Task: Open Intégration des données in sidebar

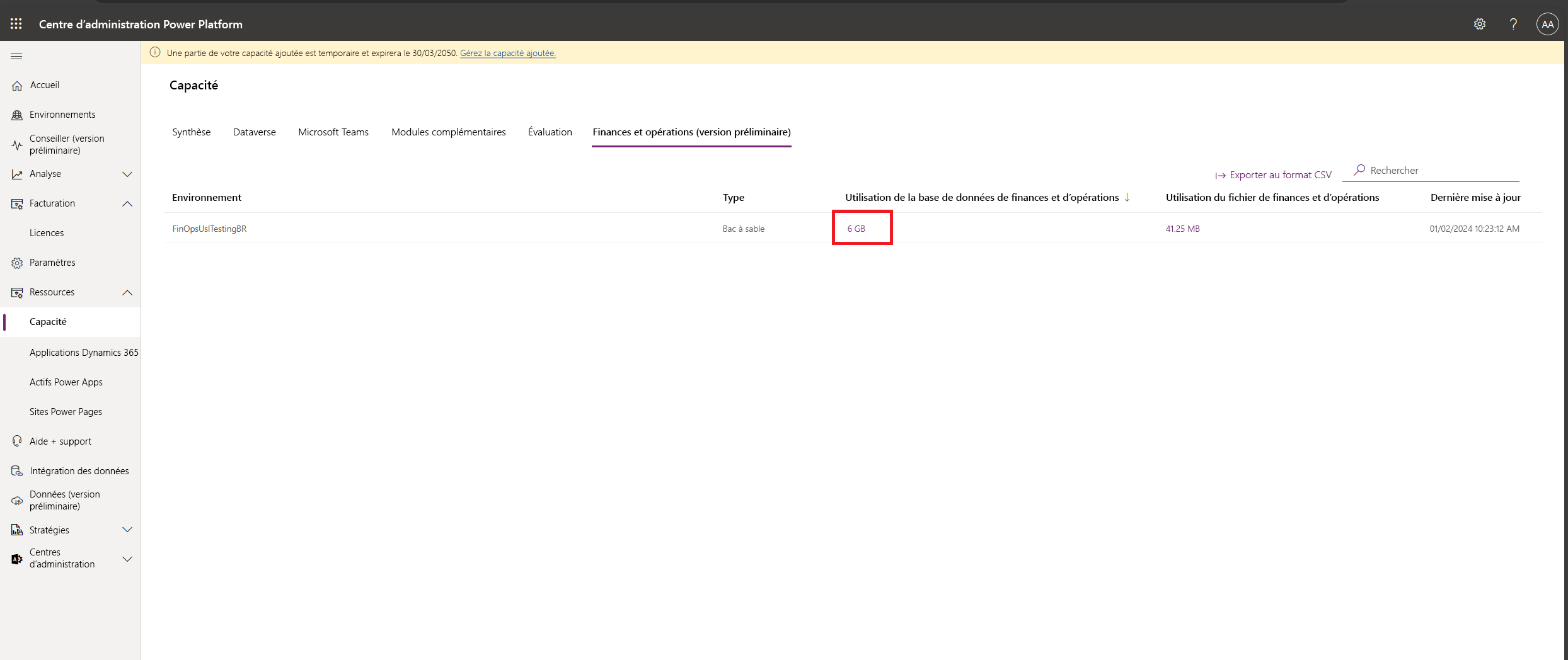Action: 79,471
